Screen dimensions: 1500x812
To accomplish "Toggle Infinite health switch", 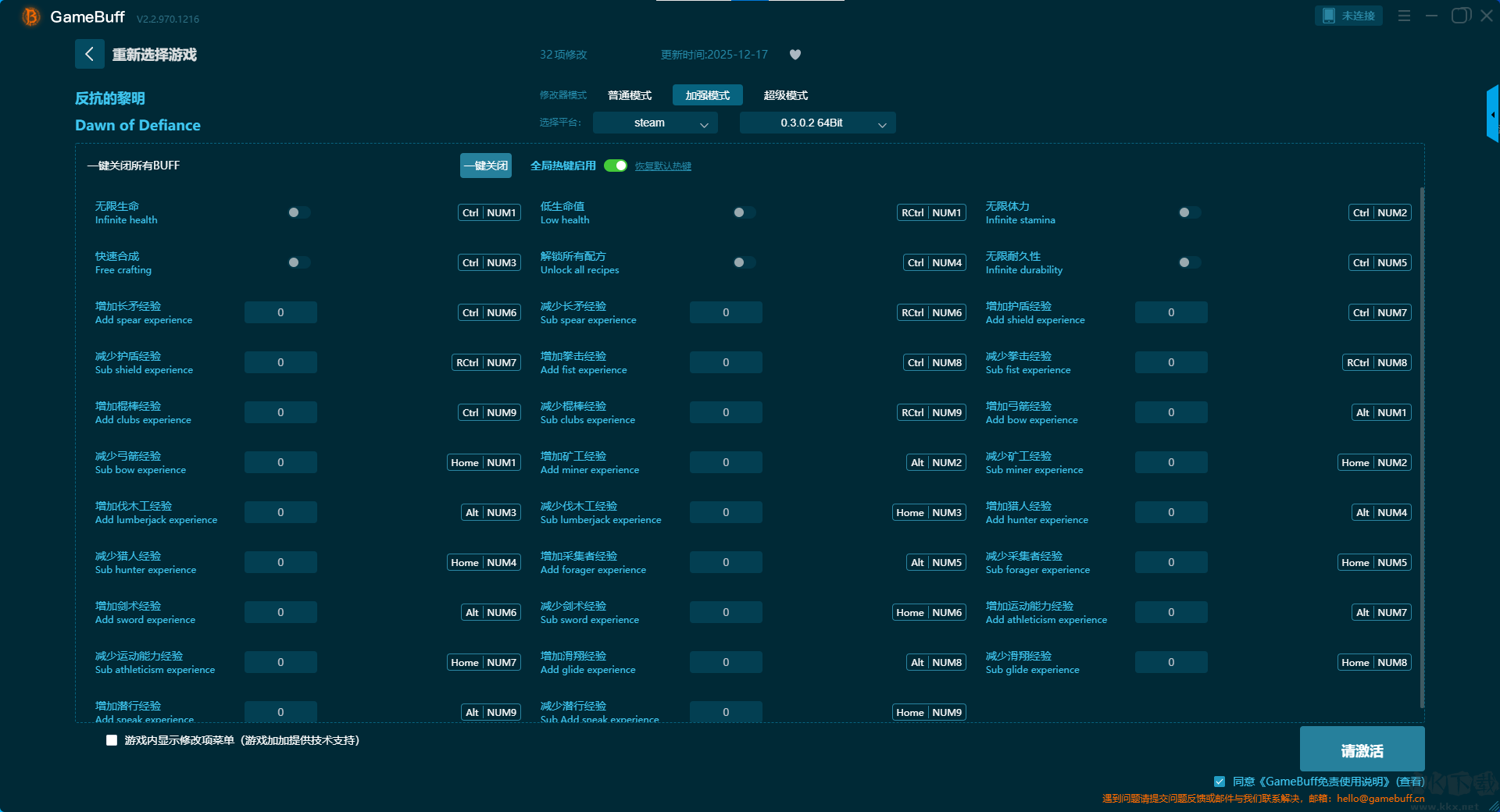I will (298, 212).
